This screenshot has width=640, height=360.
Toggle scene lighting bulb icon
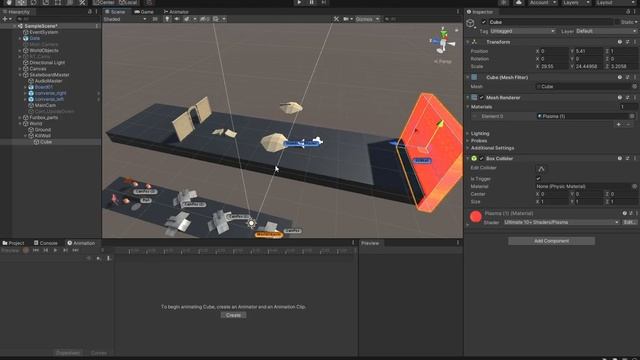click(167, 19)
